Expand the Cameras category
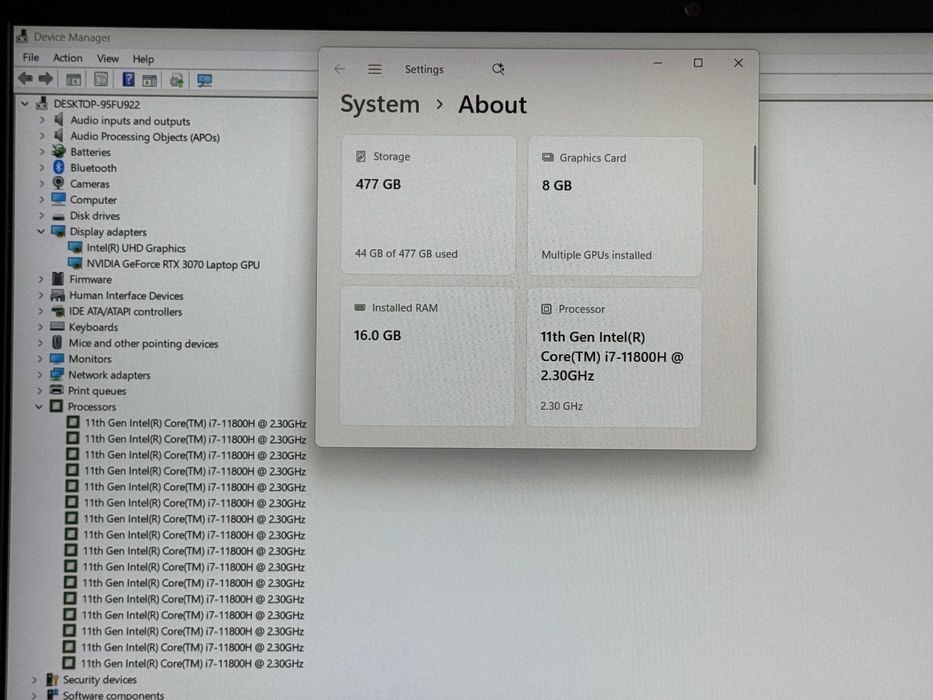The height and width of the screenshot is (700, 933). 42,183
